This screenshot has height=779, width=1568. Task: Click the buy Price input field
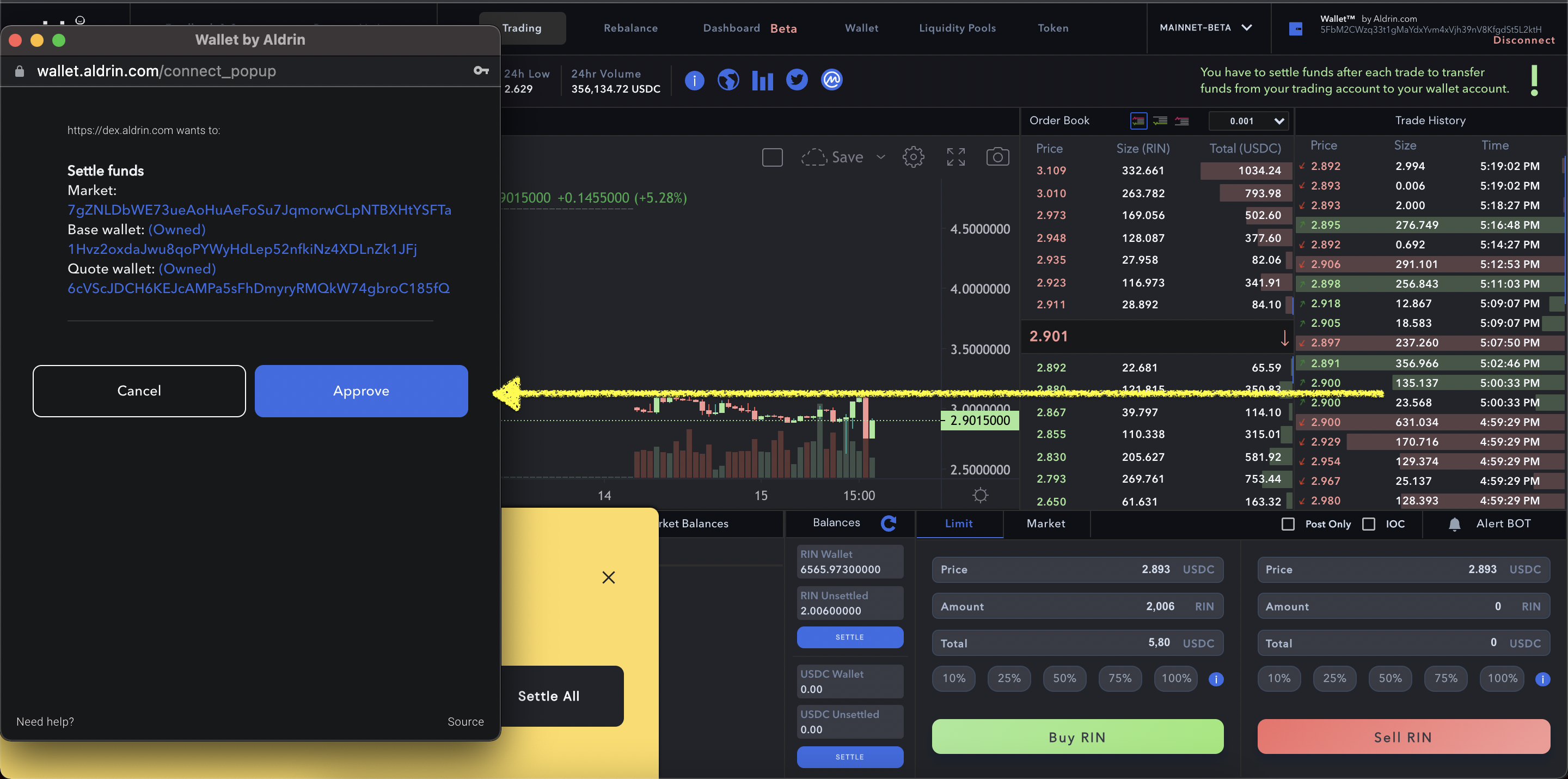click(1077, 569)
